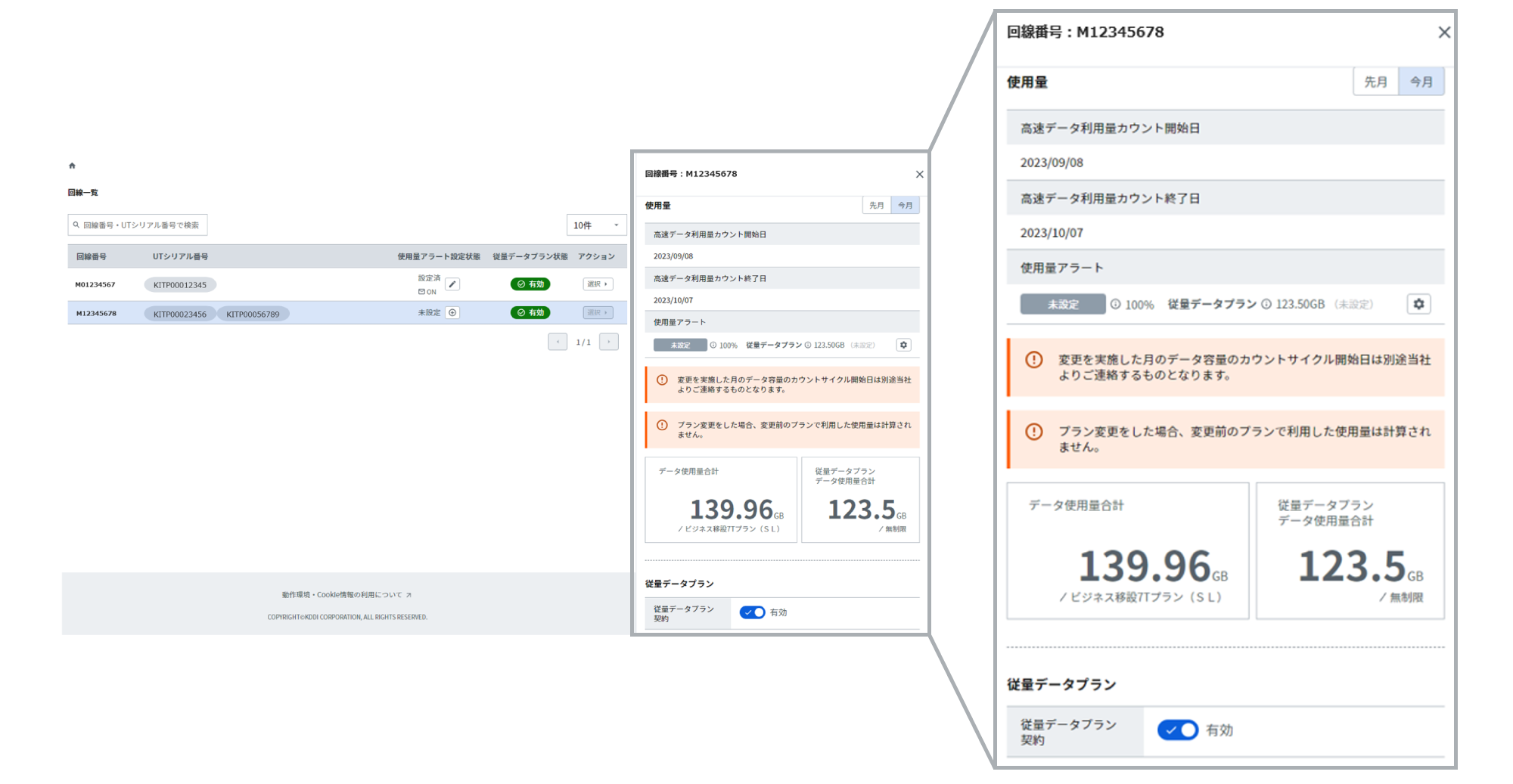Select 今月 tab in the enlarged panel
The width and height of the screenshot is (1513, 784).
1421,82
